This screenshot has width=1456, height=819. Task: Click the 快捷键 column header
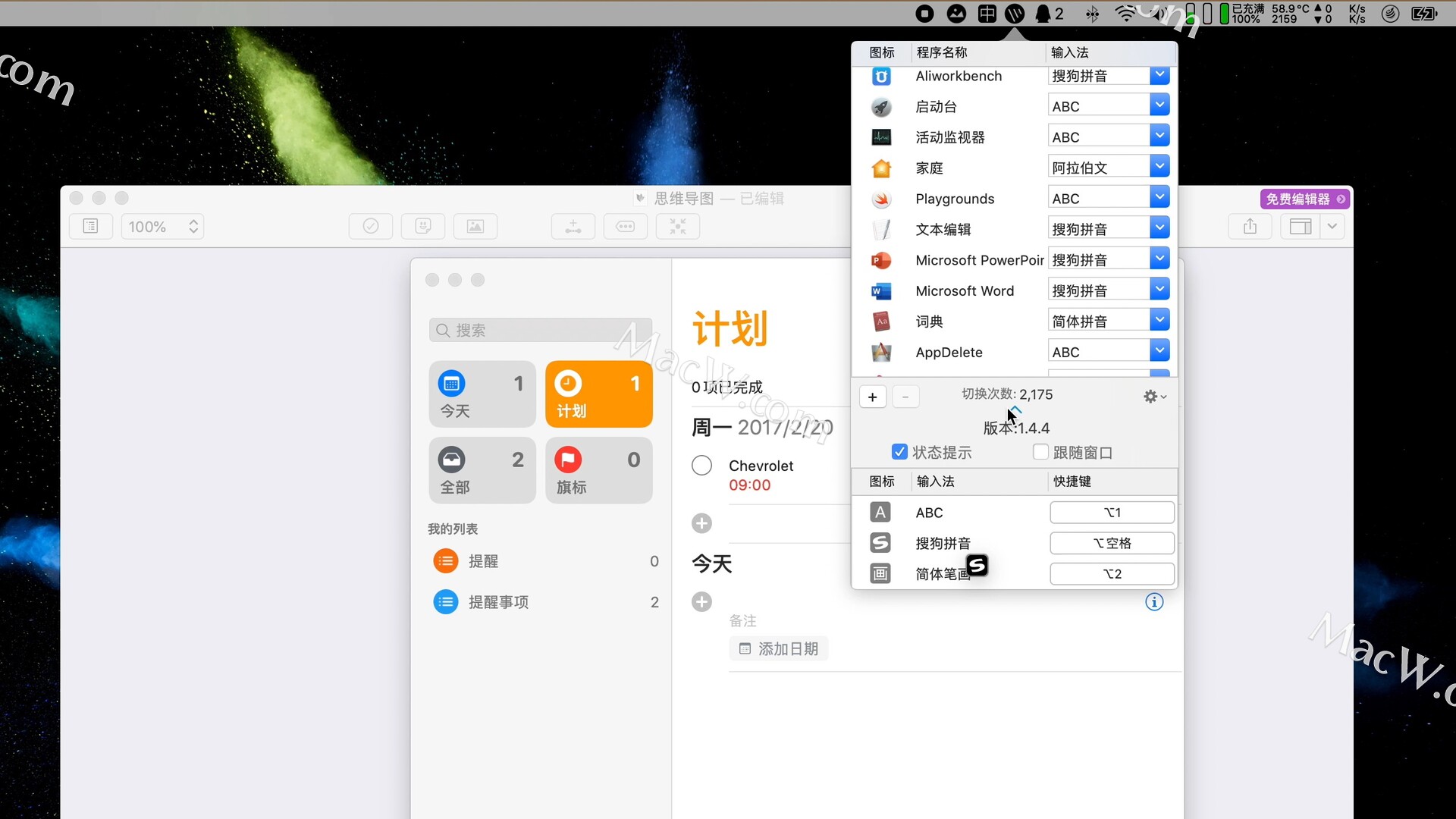pyautogui.click(x=1072, y=482)
